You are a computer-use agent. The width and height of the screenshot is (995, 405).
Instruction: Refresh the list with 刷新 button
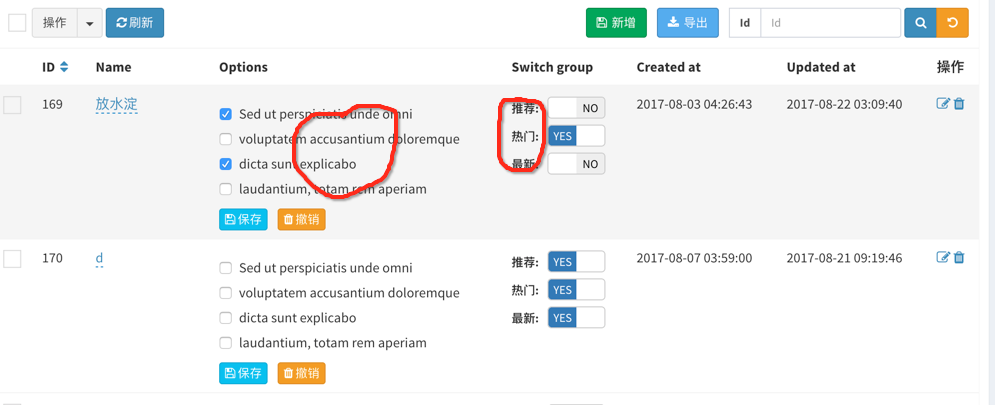pos(135,23)
